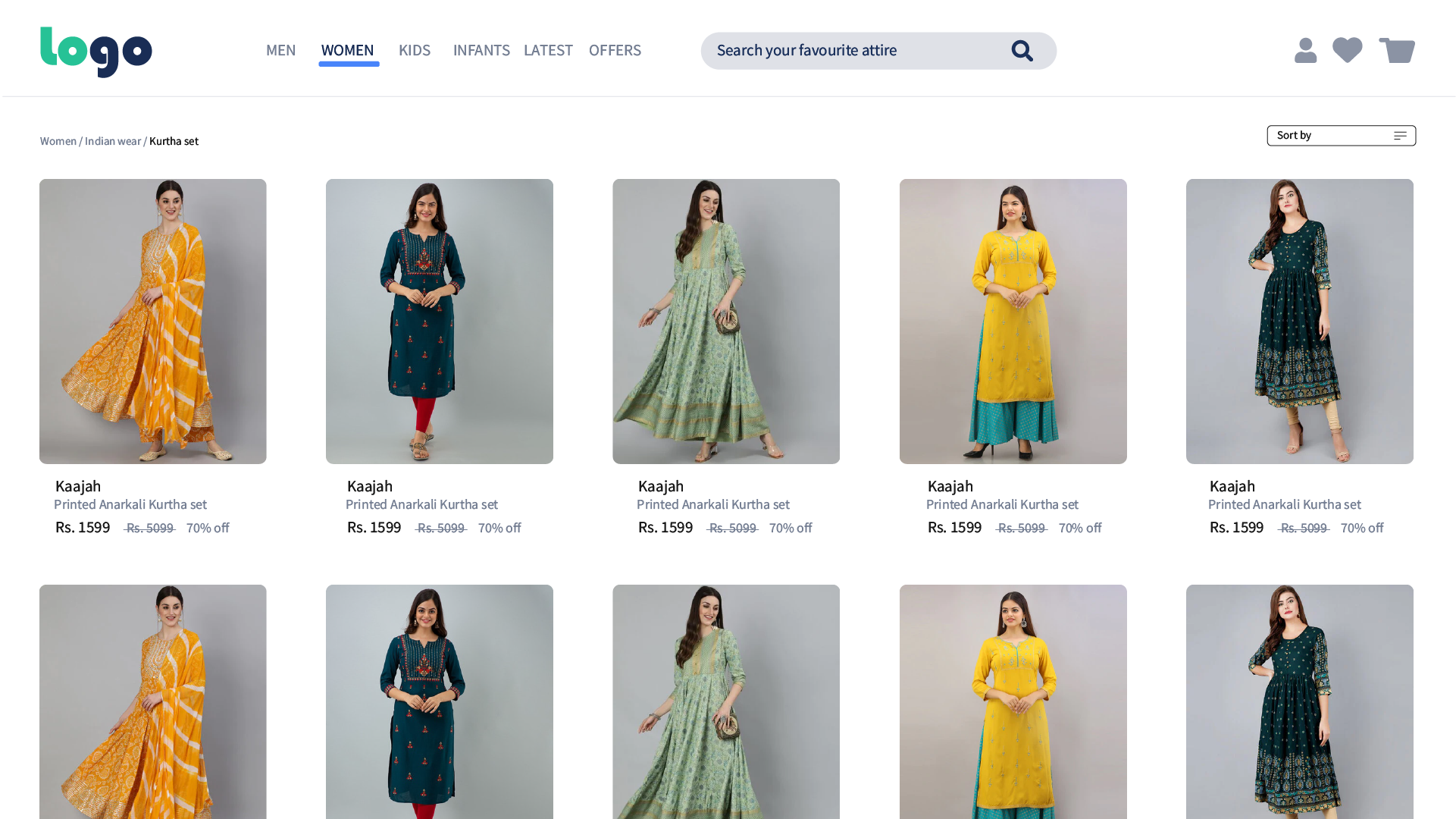Open the OFFERS menu
This screenshot has height=819, width=1456.
pos(615,50)
